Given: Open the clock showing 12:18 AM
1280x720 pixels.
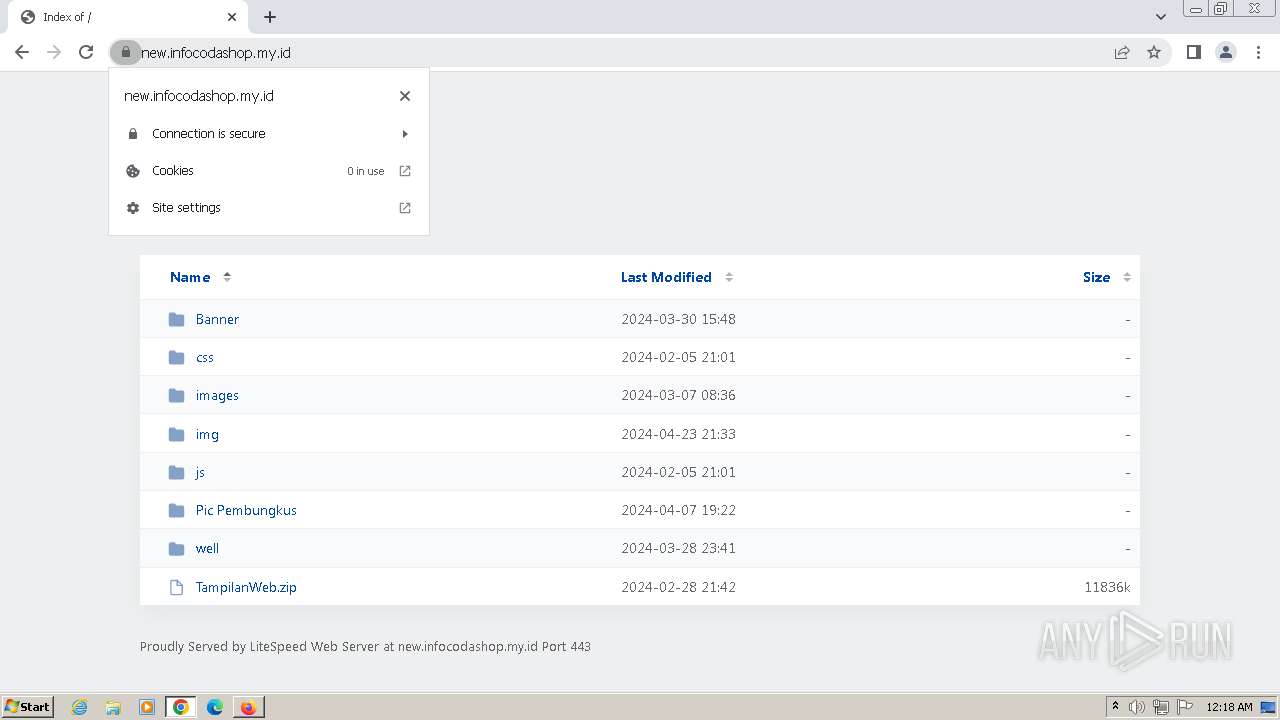Looking at the screenshot, I should coord(1229,707).
